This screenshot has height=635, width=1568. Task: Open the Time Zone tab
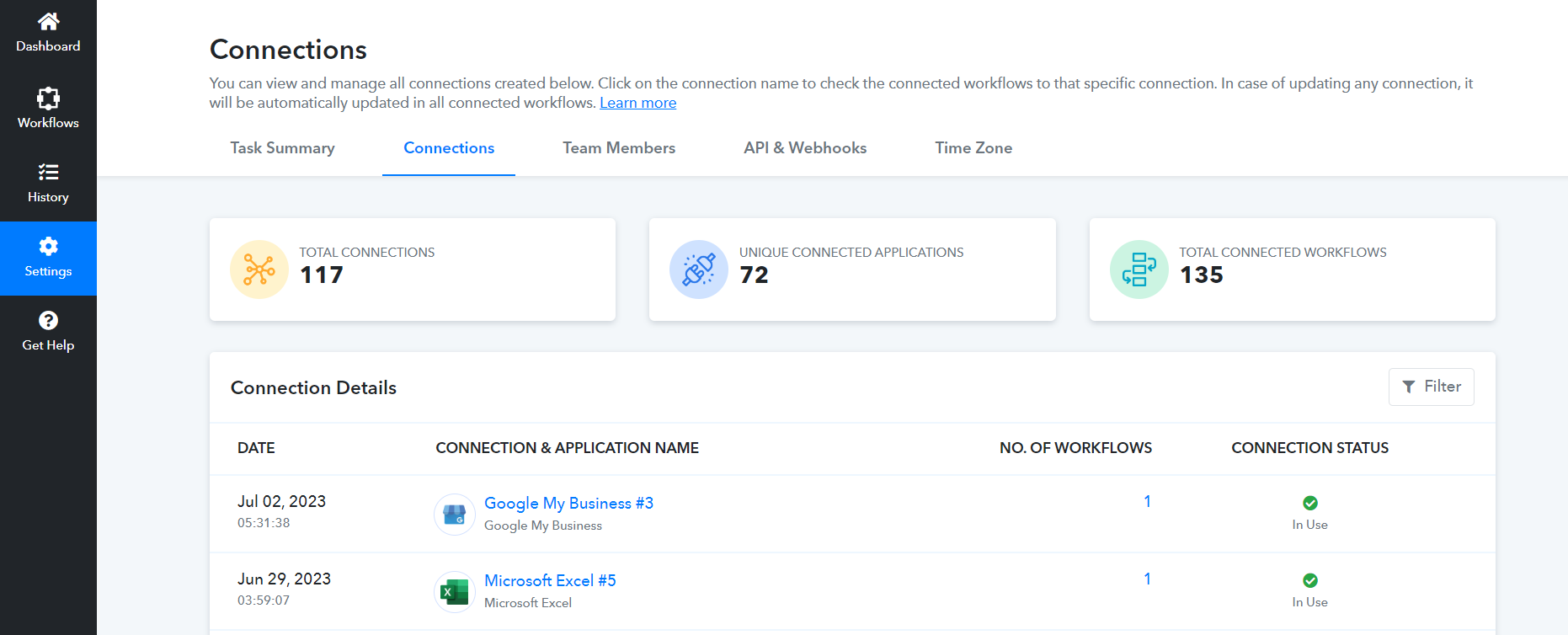(973, 148)
